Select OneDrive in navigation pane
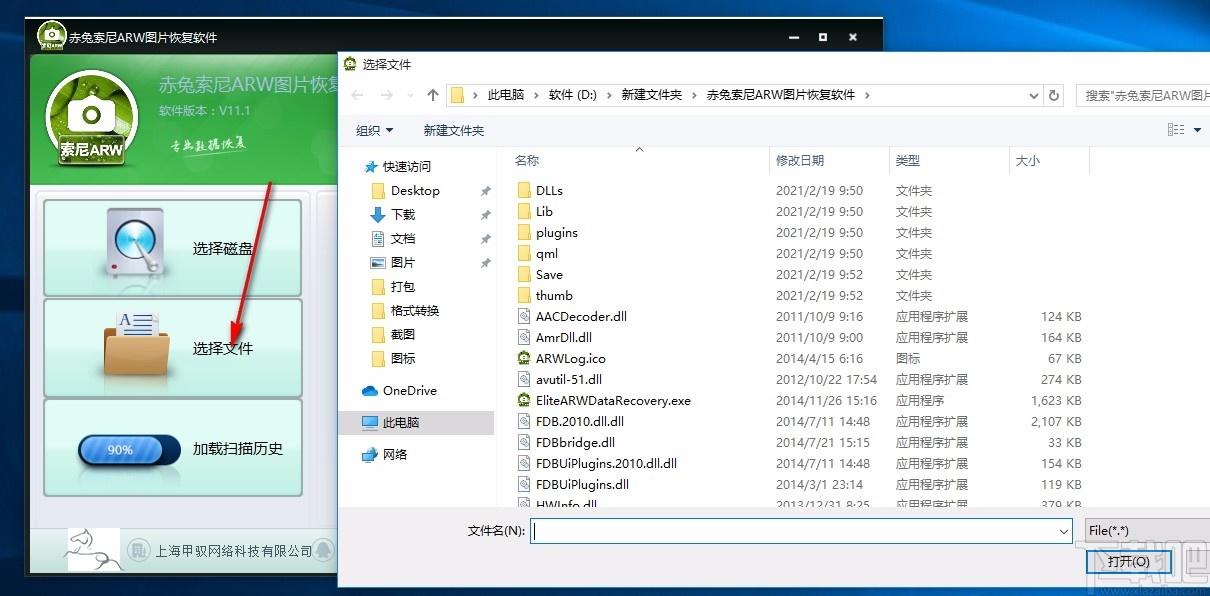1210x596 pixels. pyautogui.click(x=409, y=390)
